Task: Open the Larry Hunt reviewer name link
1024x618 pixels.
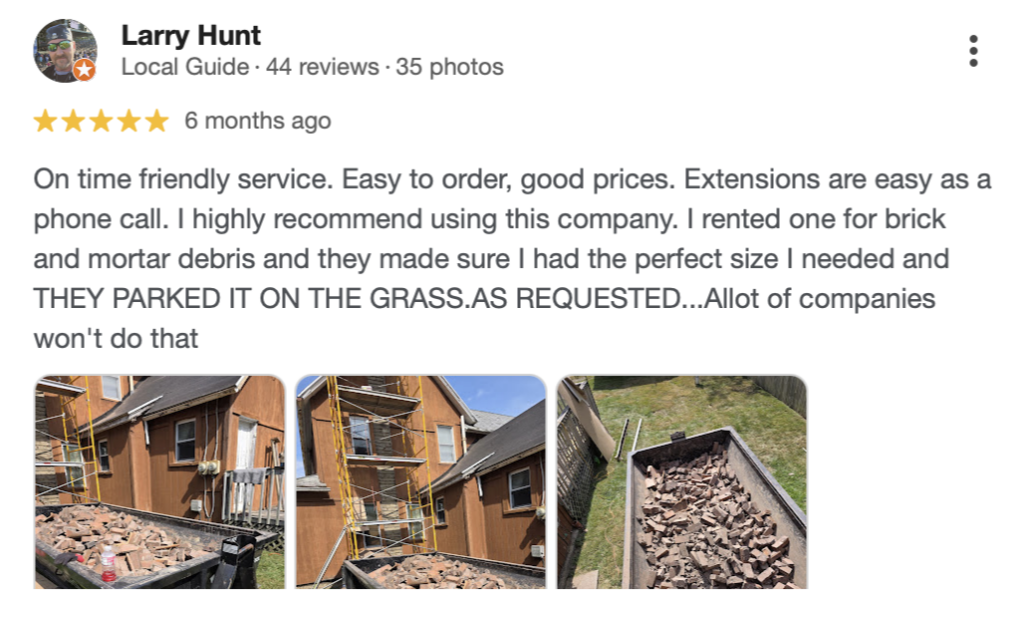Action: pyautogui.click(x=191, y=36)
